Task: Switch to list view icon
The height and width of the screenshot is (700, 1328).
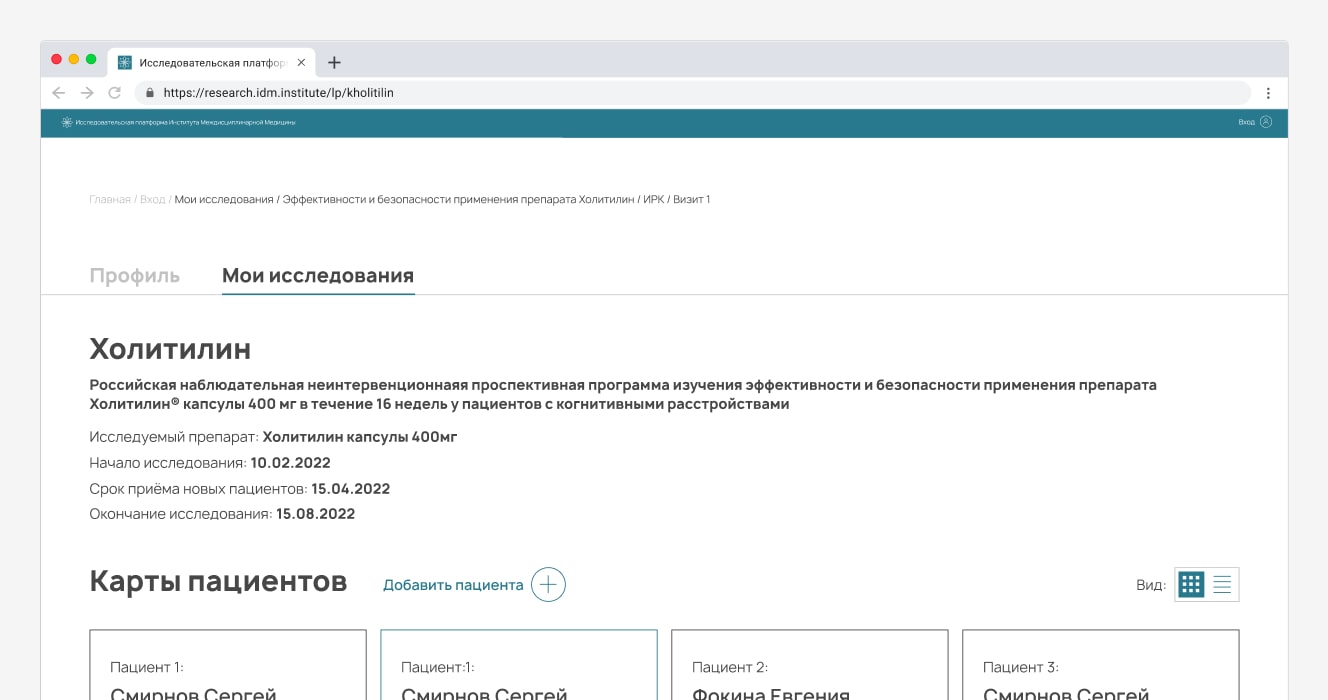Action: tap(1222, 585)
